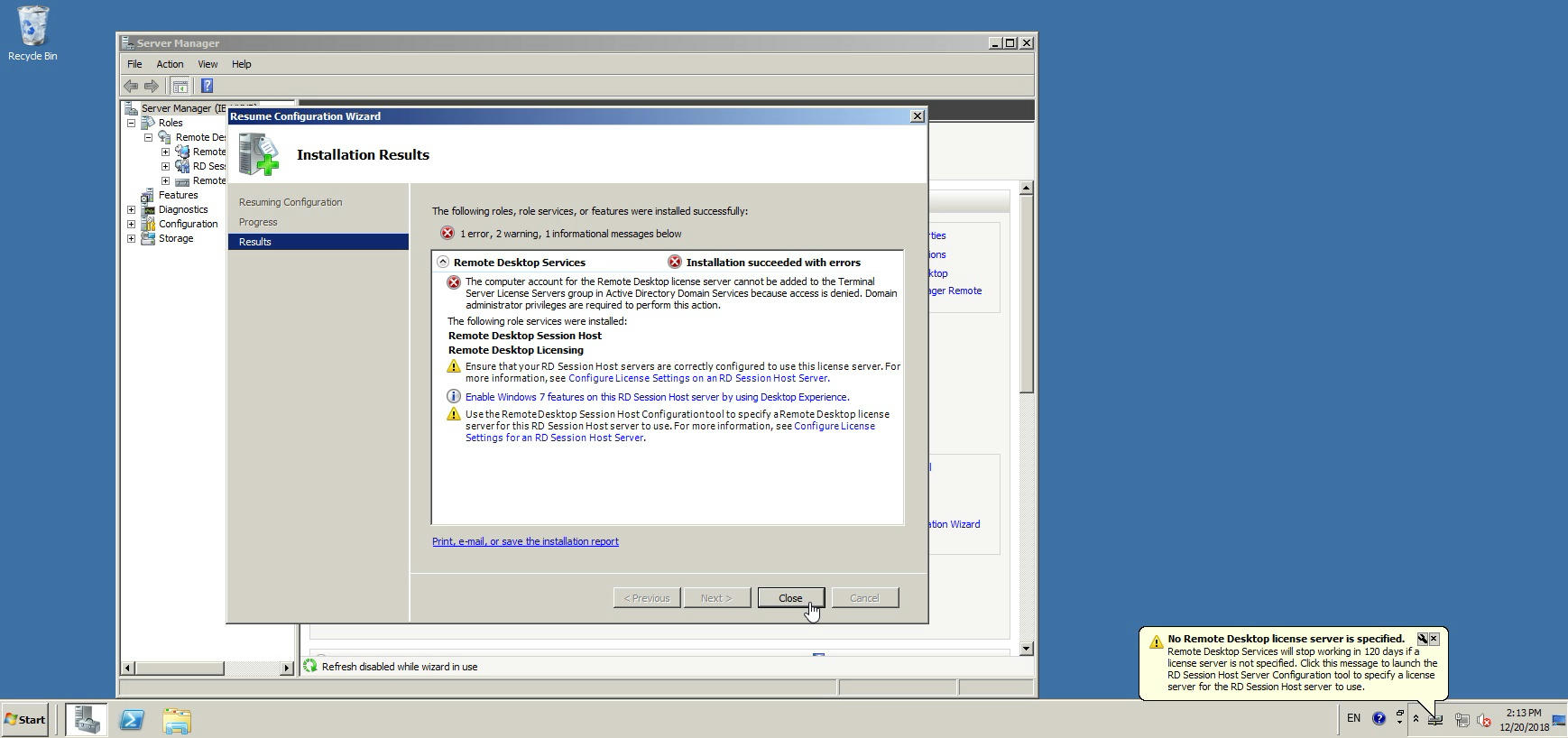Image resolution: width=1568 pixels, height=738 pixels.
Task: Click the red error icon beside access denied message
Action: 454,282
